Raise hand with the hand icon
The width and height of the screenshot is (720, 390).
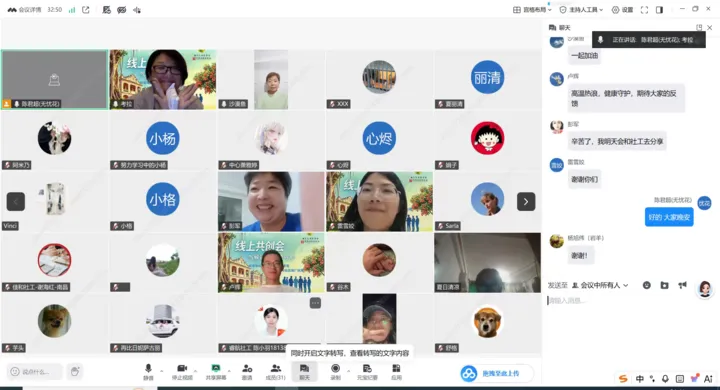(x=75, y=371)
